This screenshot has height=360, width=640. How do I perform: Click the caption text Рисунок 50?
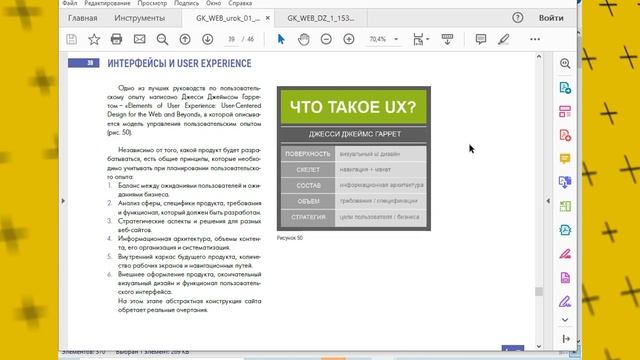click(290, 238)
